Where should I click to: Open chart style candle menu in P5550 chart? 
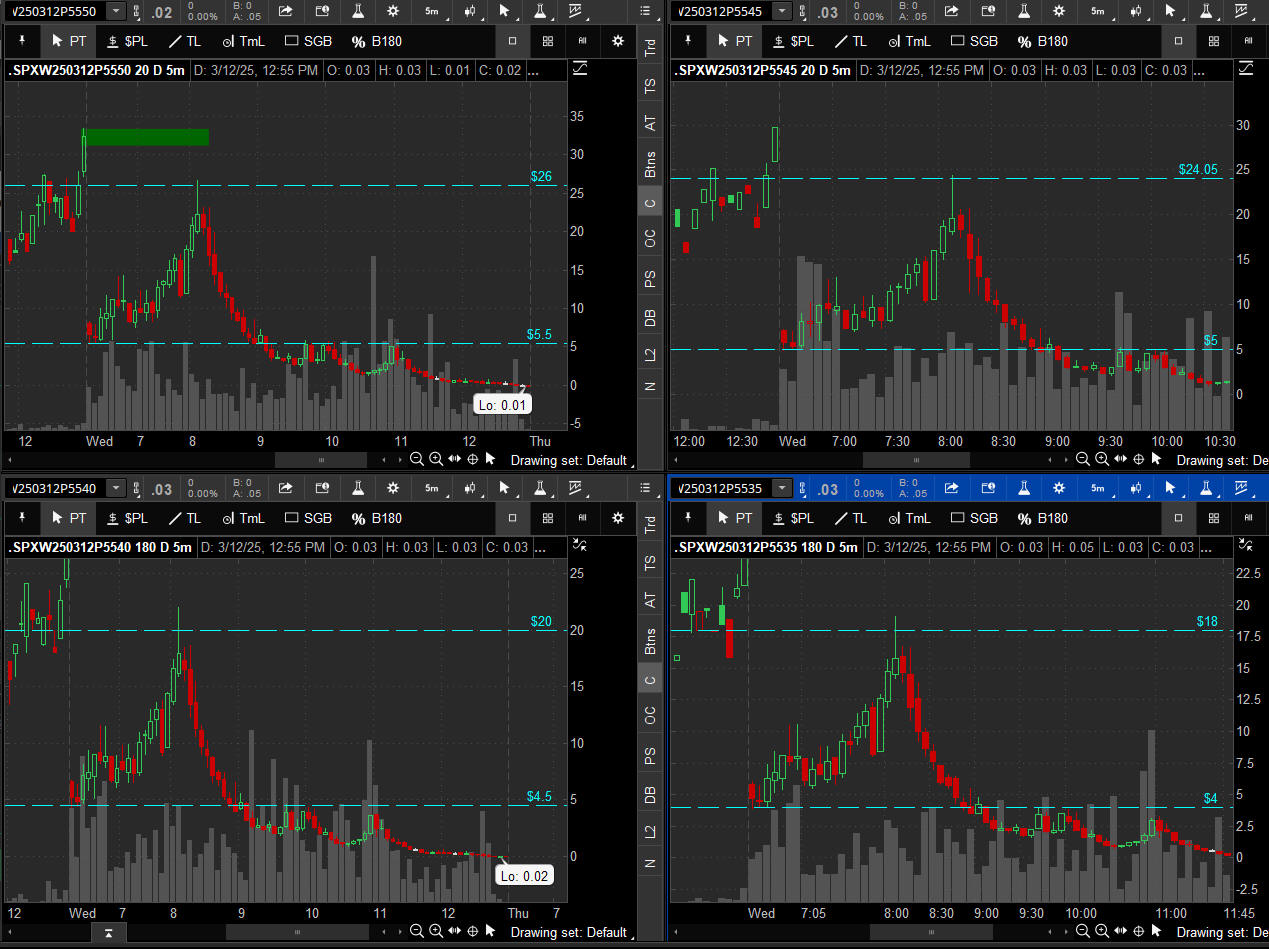click(x=469, y=11)
